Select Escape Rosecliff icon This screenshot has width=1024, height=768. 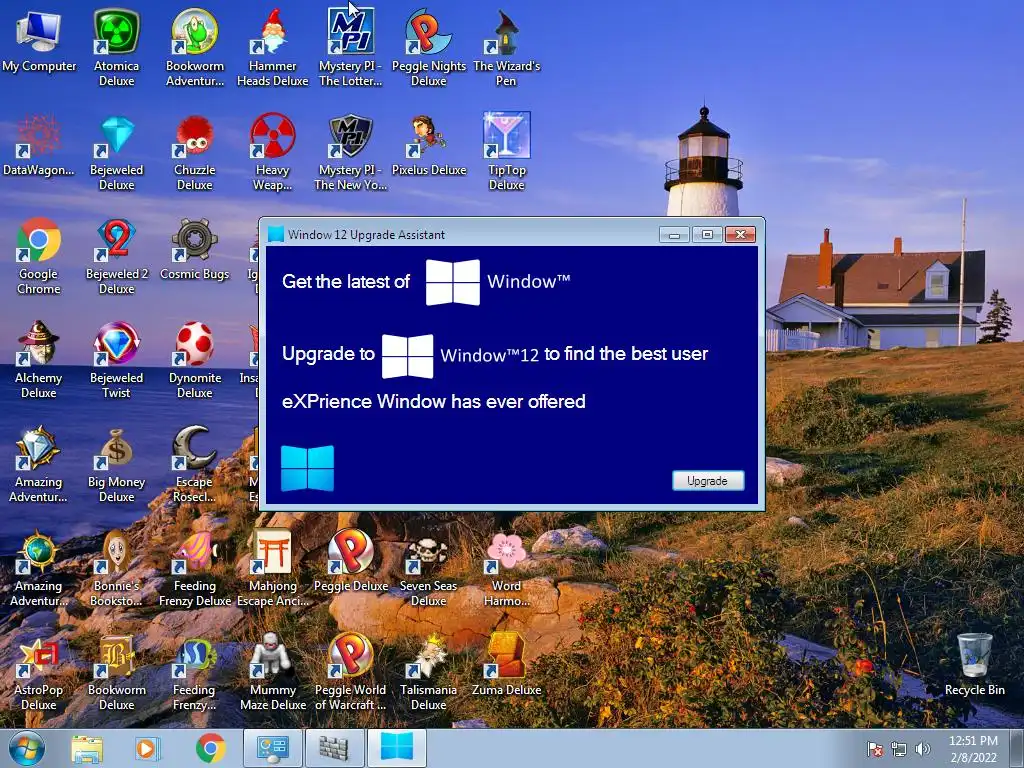coord(195,464)
